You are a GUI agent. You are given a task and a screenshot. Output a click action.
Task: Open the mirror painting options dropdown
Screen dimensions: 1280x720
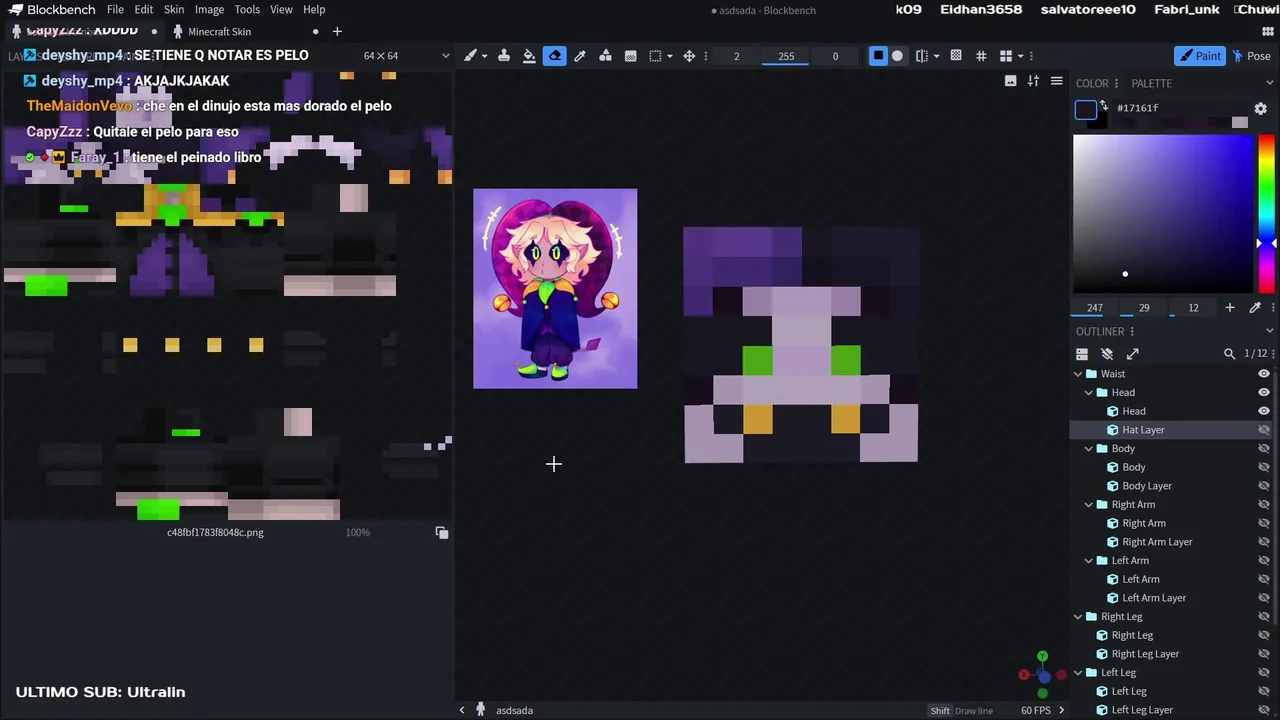936,56
